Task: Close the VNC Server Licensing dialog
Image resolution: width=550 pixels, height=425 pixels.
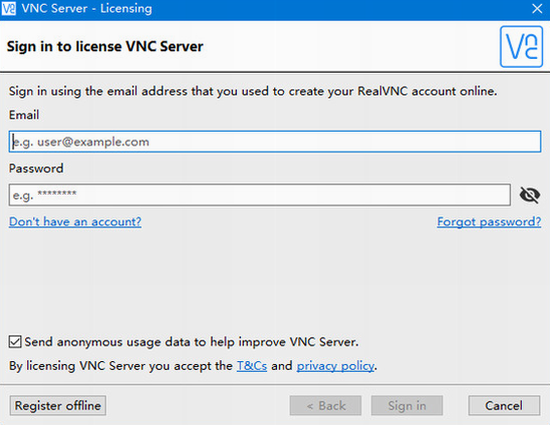Action: pos(537,8)
